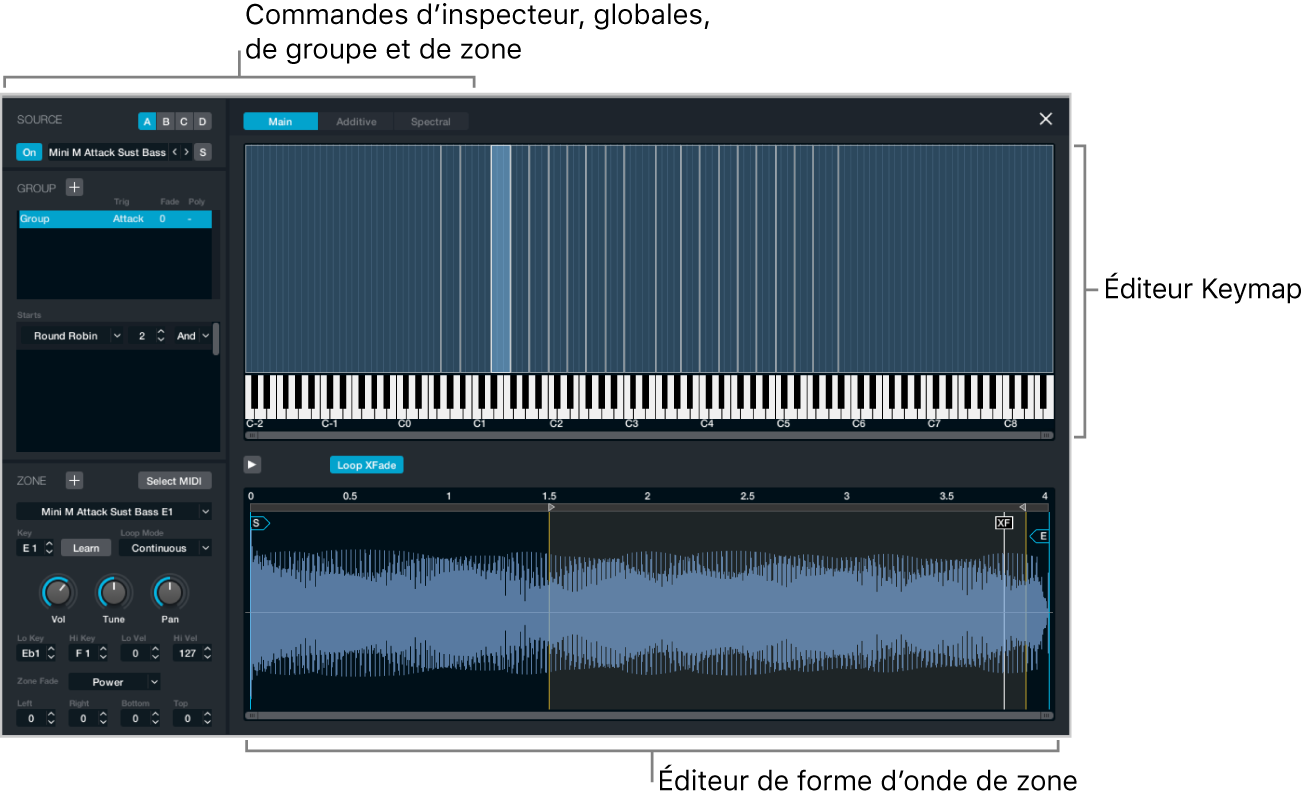Screen dimensions: 1306x803
Task: Switch to the Additive tab
Action: tap(356, 121)
